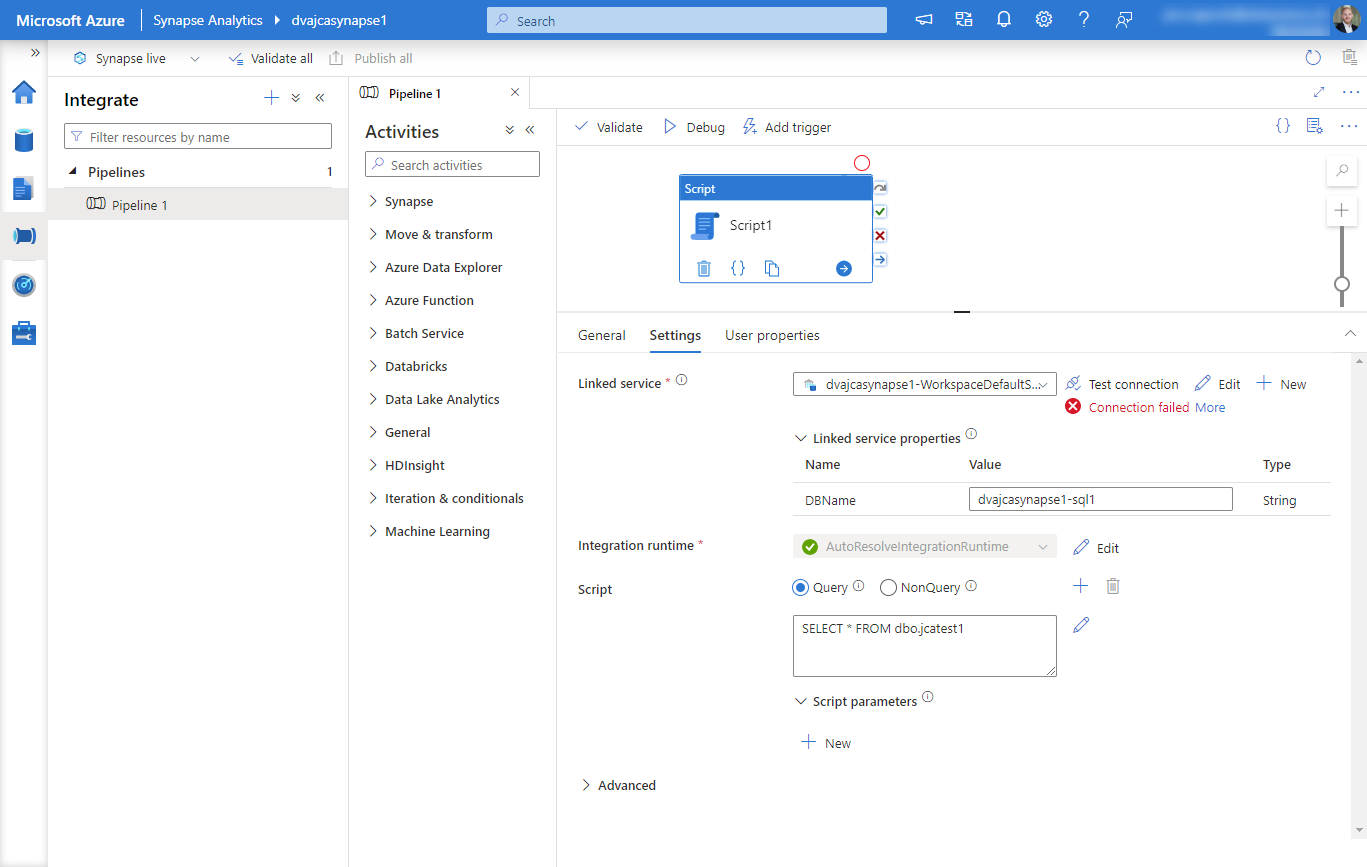This screenshot has width=1367, height=867.
Task: Click discard all trash icon in top bar
Action: (1350, 58)
